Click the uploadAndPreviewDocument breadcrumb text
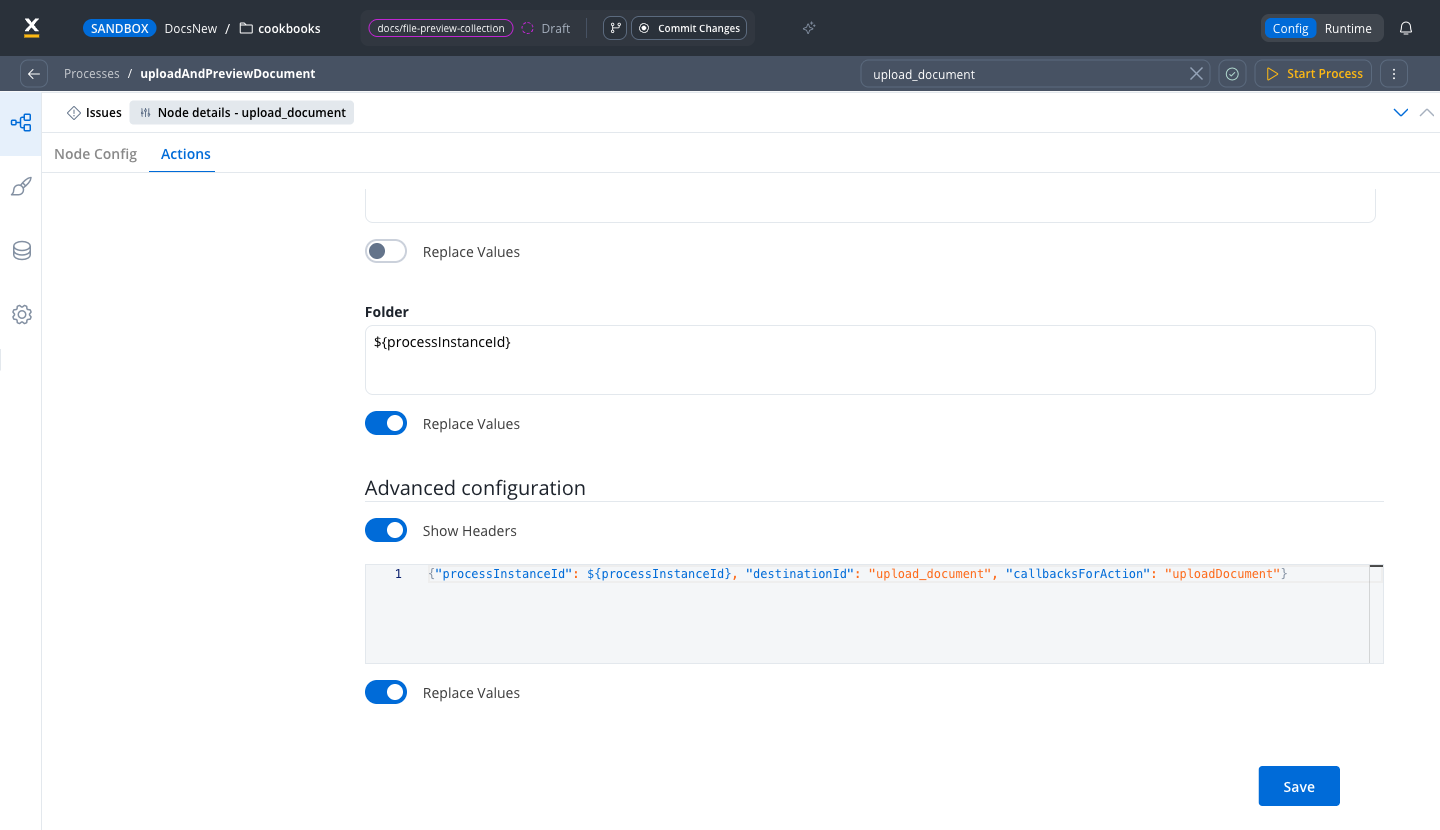The height and width of the screenshot is (830, 1440). tap(228, 74)
